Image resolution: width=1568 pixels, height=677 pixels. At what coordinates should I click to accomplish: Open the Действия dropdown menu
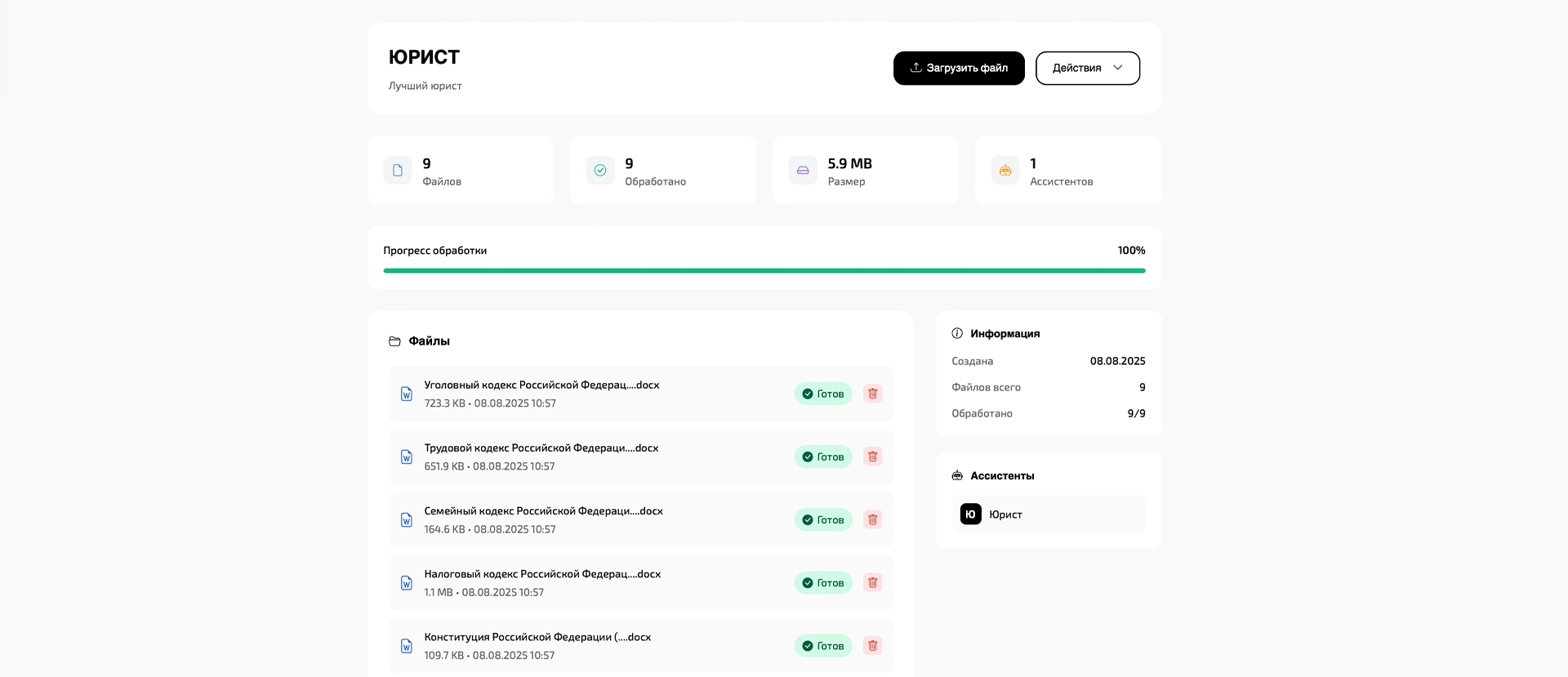point(1087,68)
